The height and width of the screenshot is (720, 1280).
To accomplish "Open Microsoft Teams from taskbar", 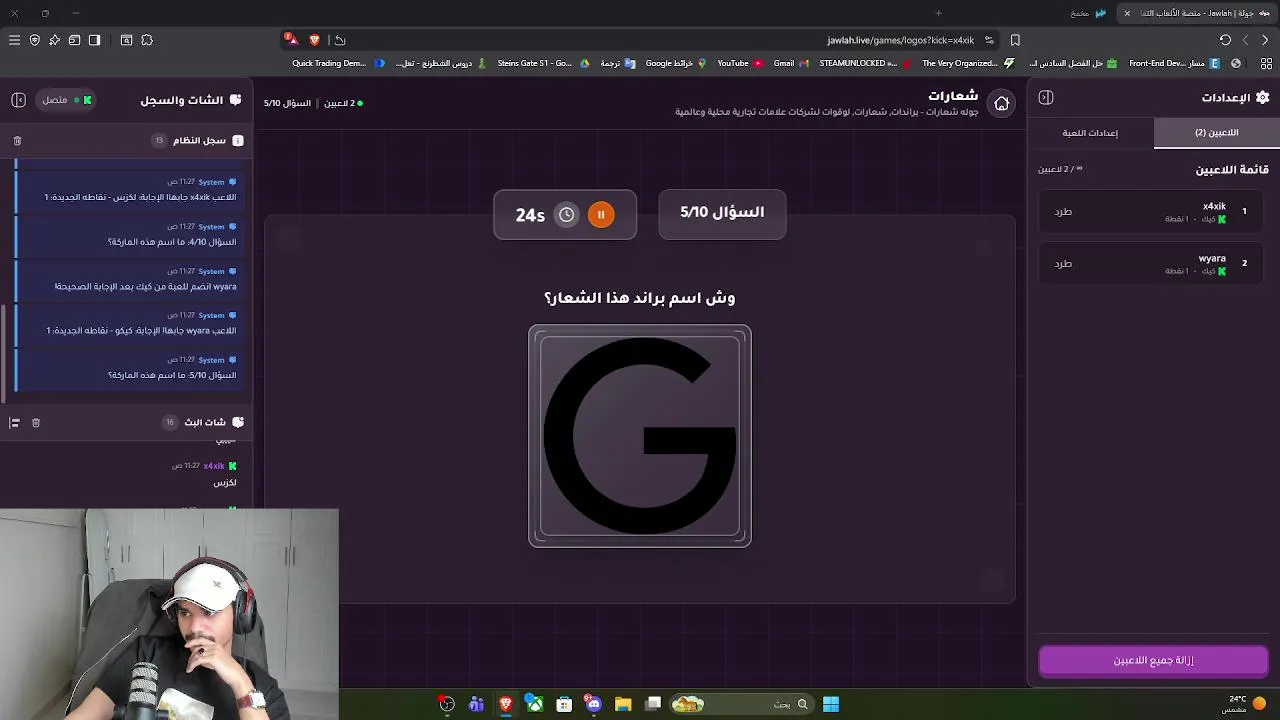I will 476,704.
